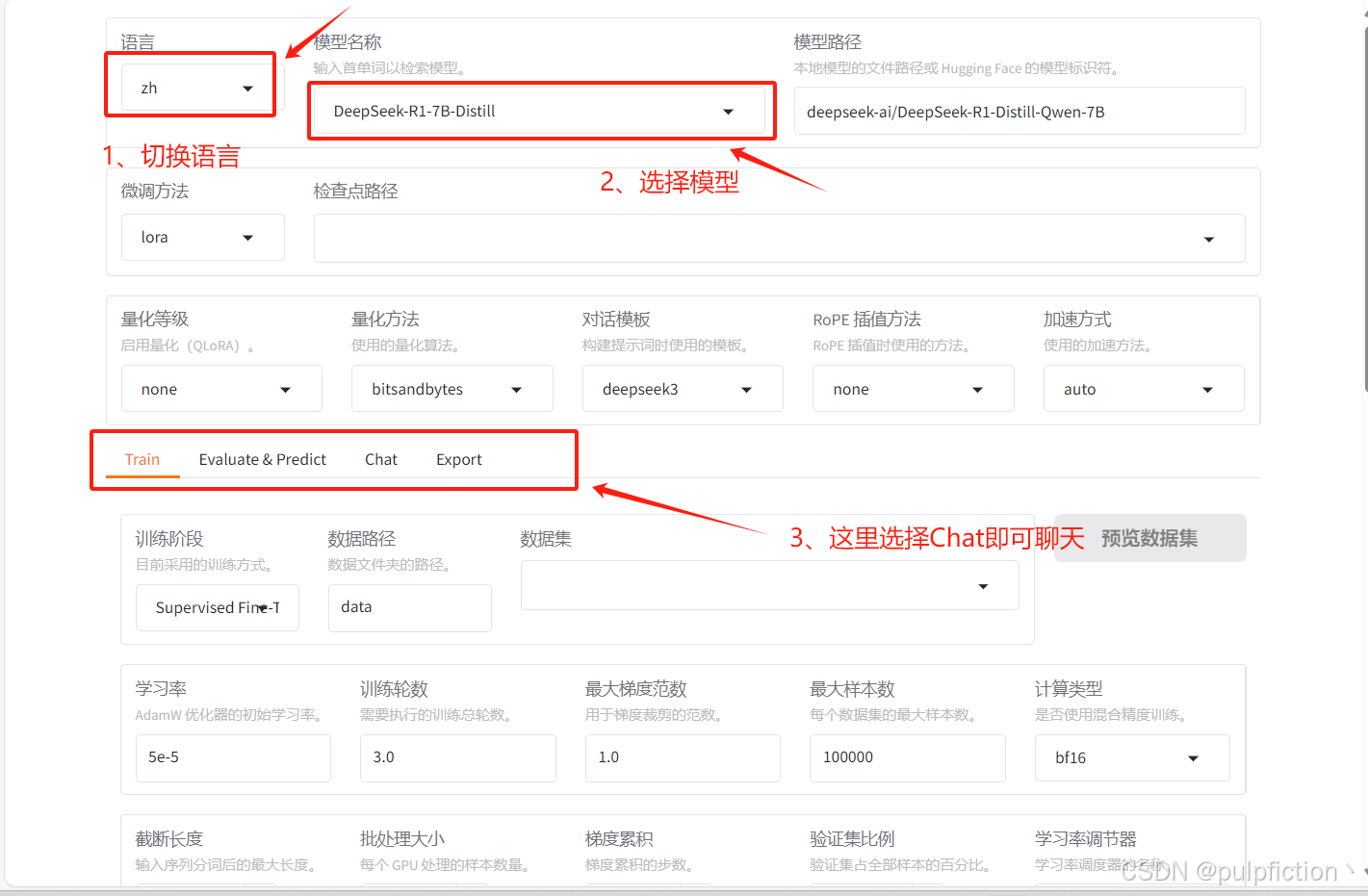1368x896 pixels.
Task: Open the 对话模板 deepseek3 dropdown
Action: [x=683, y=389]
